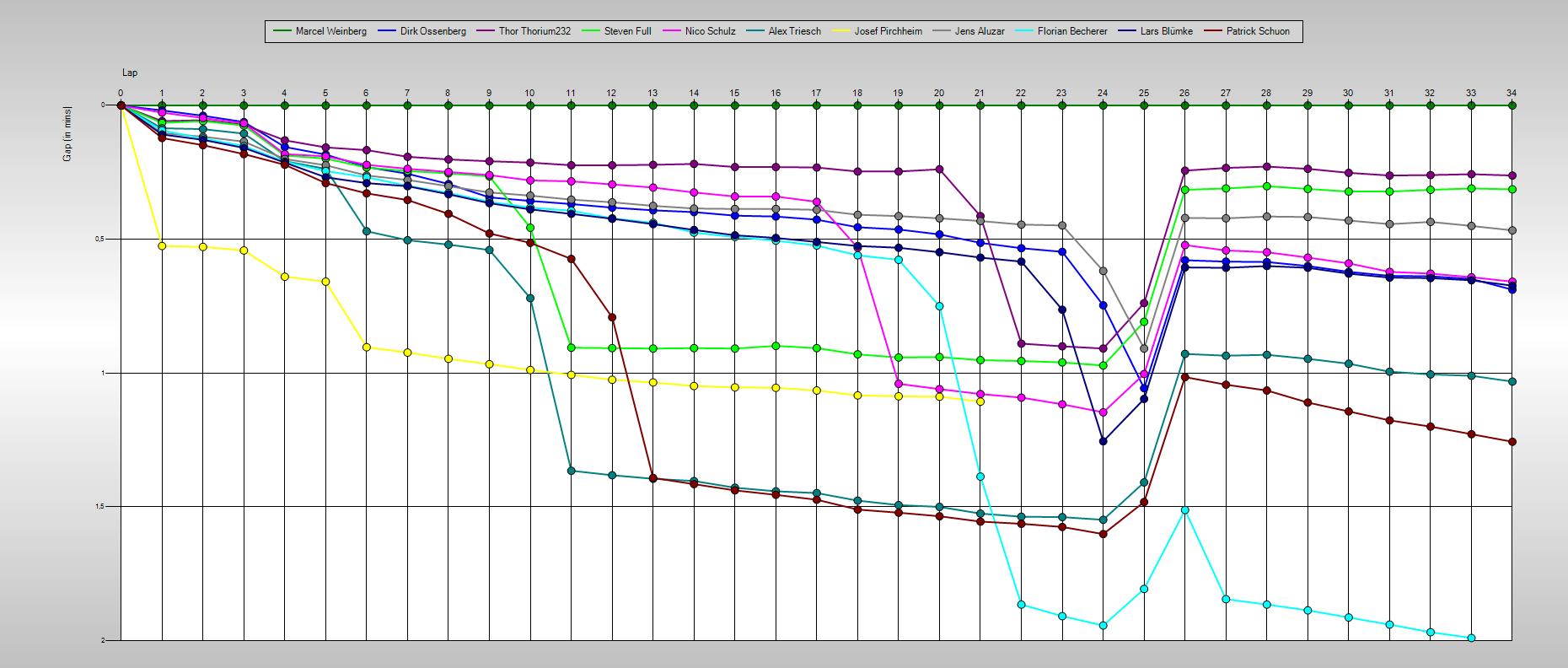1568x668 pixels.
Task: Click the 0,5 gap axis value
Action: 99,239
